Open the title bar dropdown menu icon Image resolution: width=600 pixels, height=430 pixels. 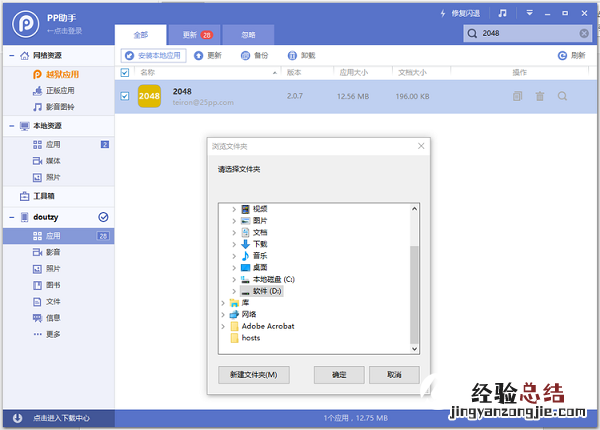click(530, 13)
